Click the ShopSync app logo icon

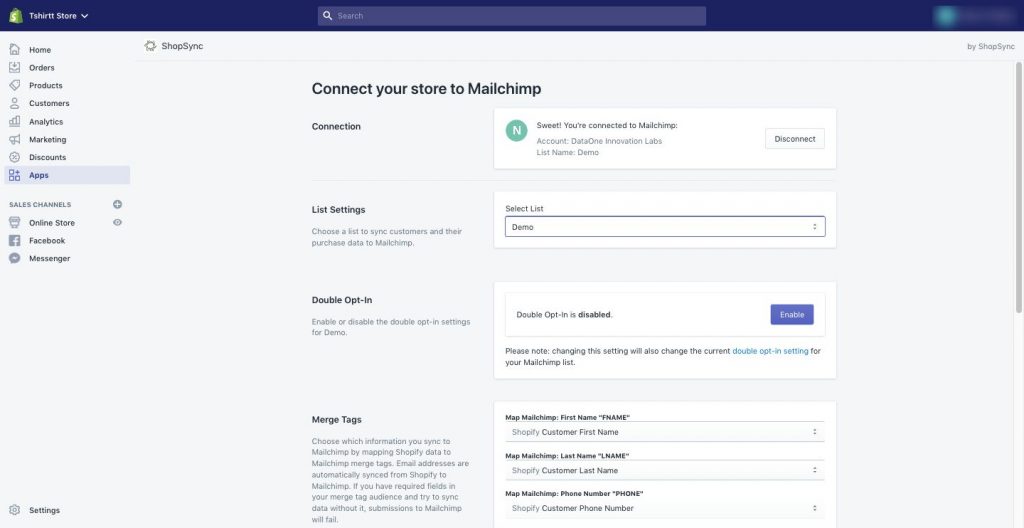pos(150,46)
